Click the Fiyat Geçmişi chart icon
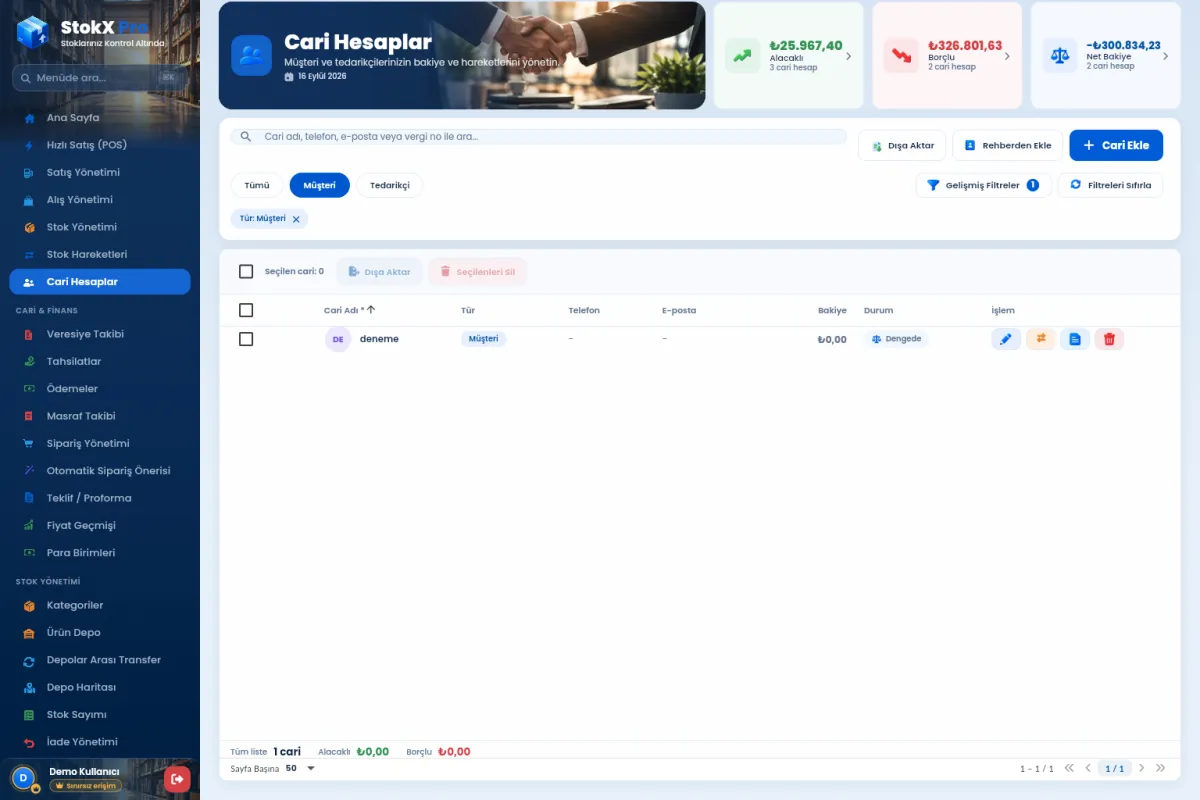The height and width of the screenshot is (800, 1200). click(28, 525)
